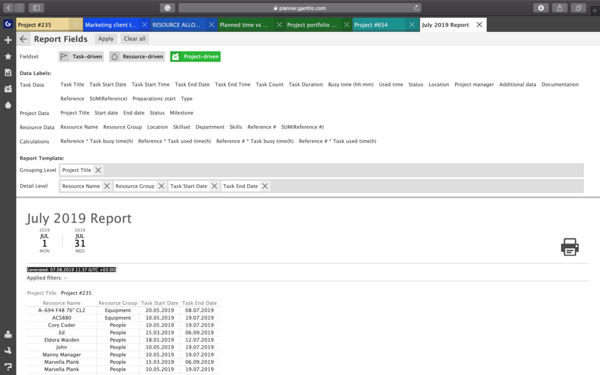Image resolution: width=600 pixels, height=375 pixels.
Task: Click the Clear all button
Action: pyautogui.click(x=134, y=39)
